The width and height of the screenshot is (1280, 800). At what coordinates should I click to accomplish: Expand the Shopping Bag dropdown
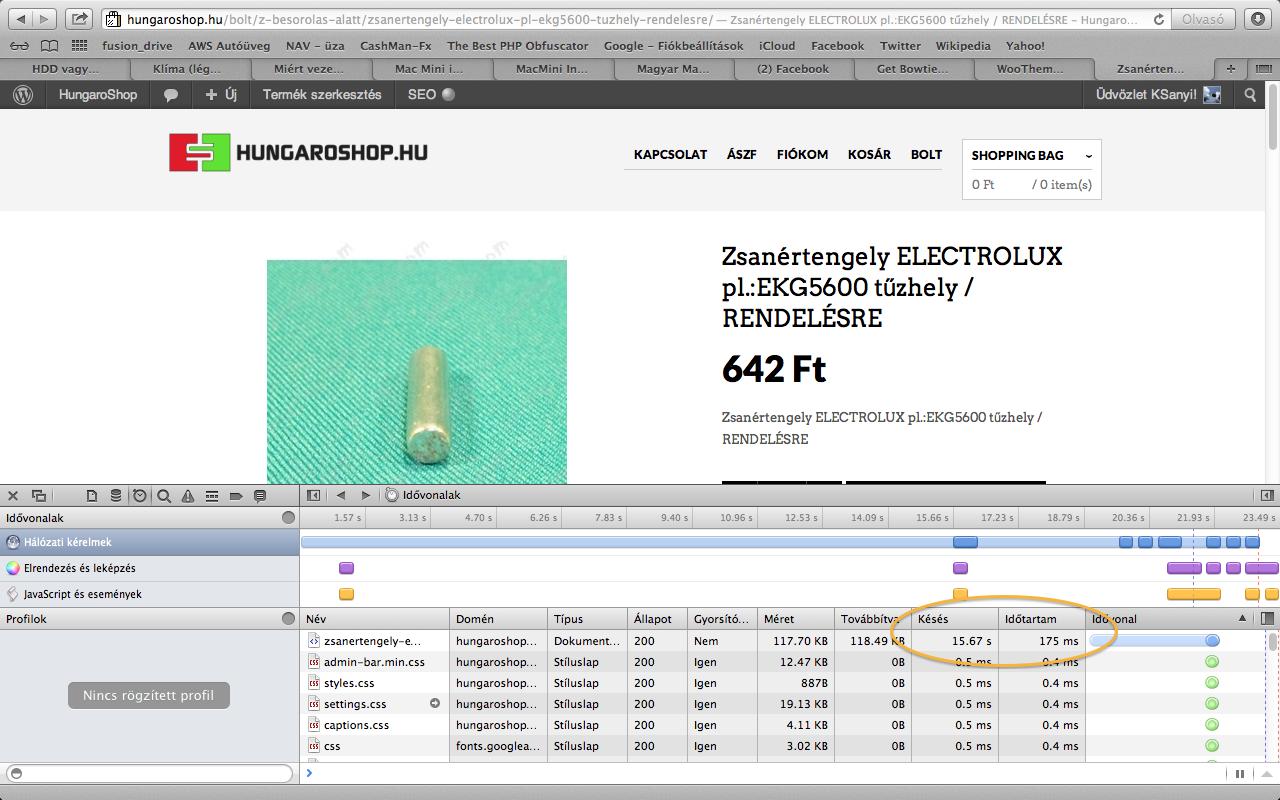[x=1089, y=156]
